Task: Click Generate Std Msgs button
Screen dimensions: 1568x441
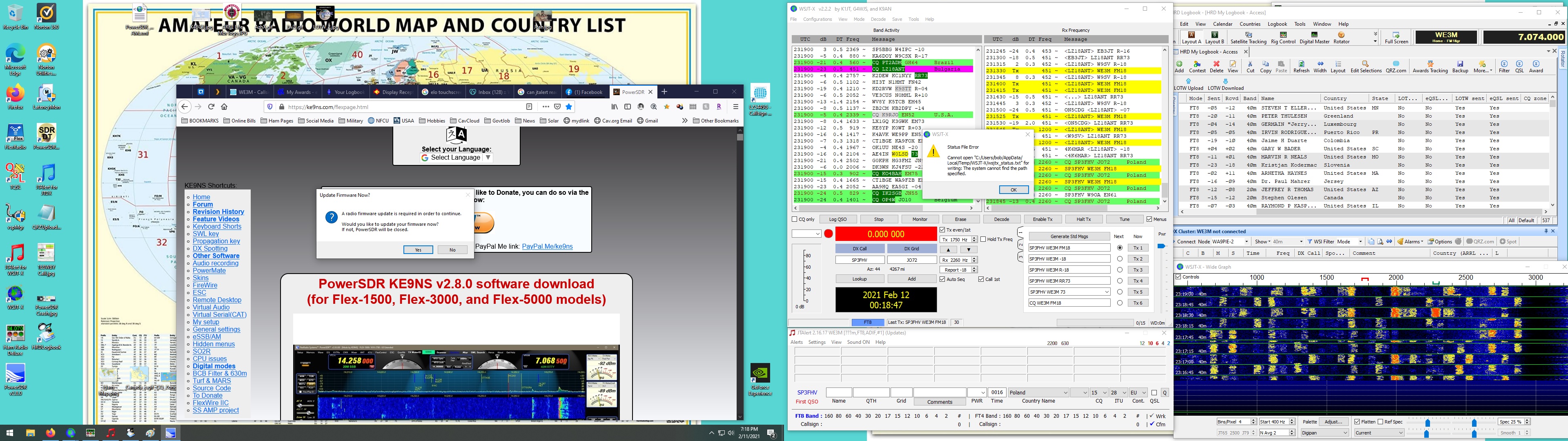Action: pos(1069,236)
